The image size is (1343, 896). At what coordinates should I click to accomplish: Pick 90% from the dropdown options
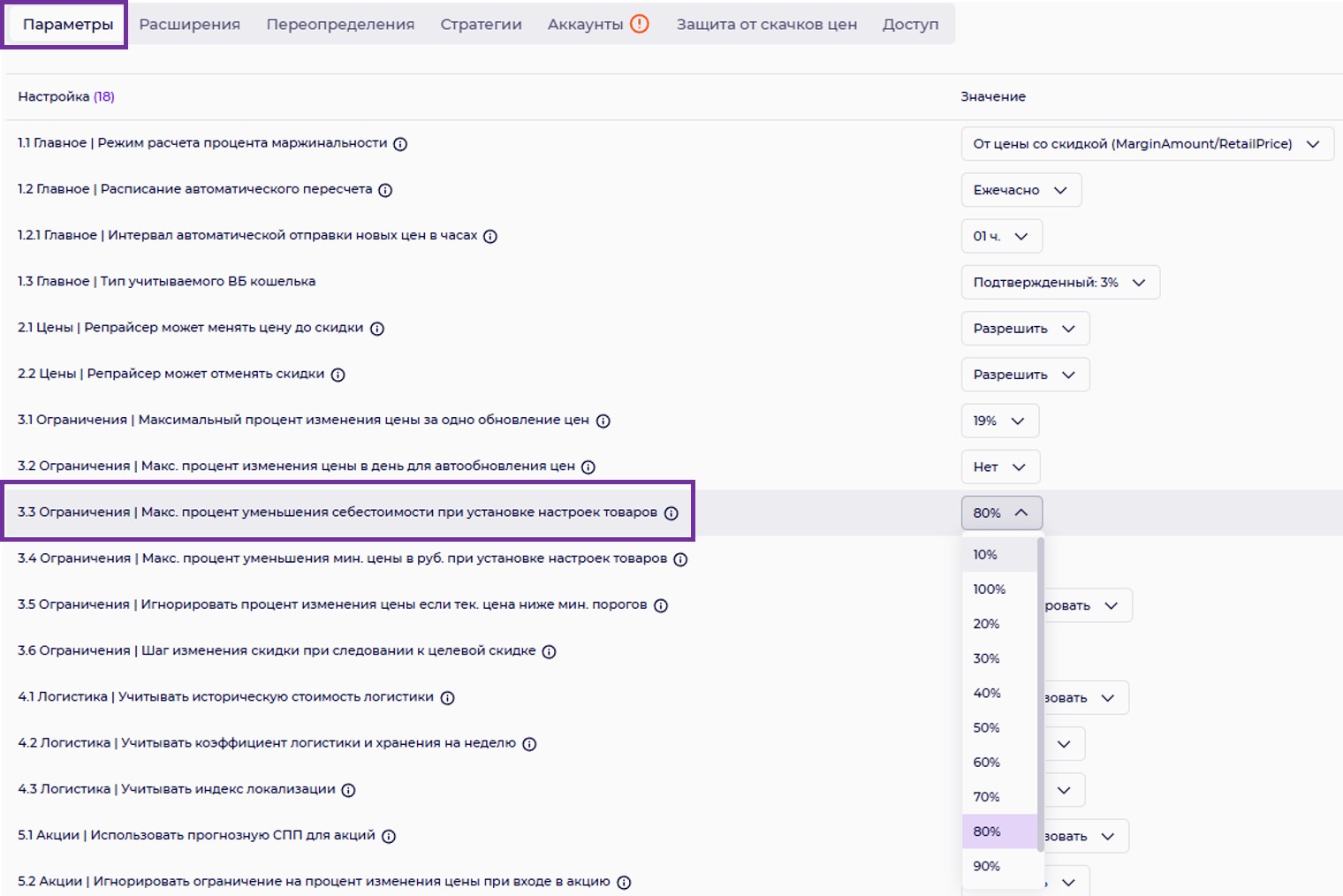987,867
